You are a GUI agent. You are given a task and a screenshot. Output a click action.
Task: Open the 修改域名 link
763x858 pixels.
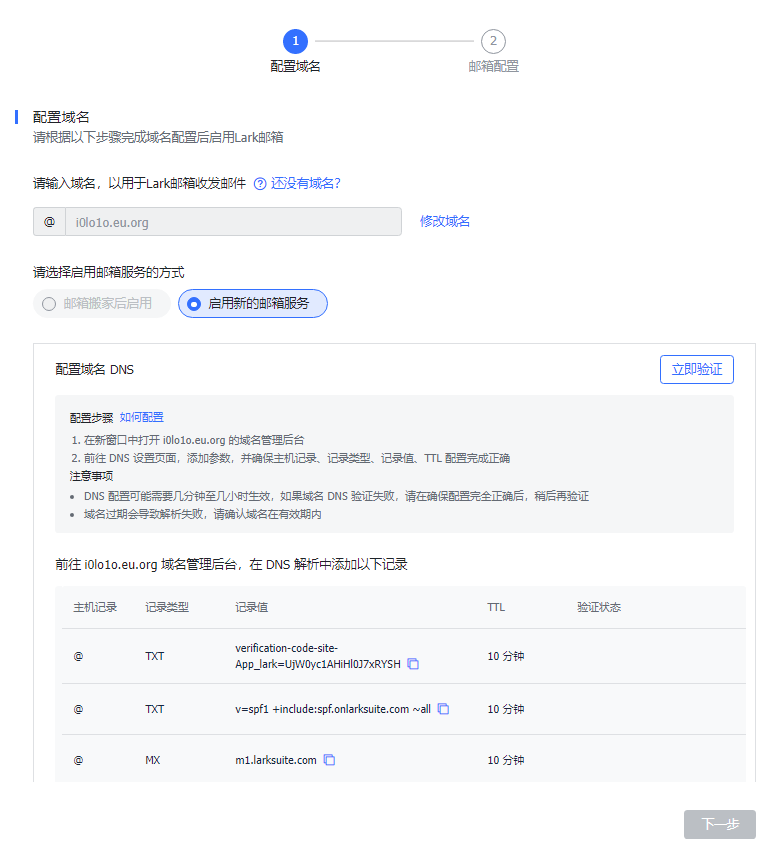click(x=444, y=221)
